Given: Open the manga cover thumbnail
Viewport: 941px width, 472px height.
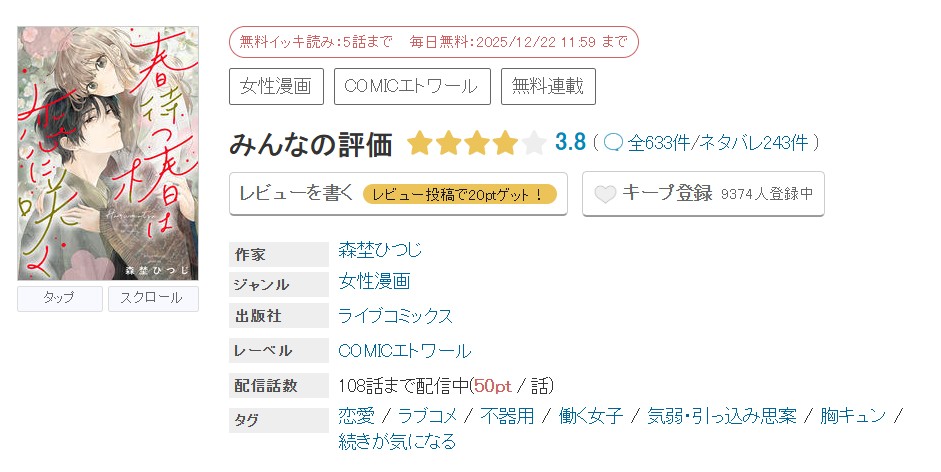Looking at the screenshot, I should coord(108,153).
